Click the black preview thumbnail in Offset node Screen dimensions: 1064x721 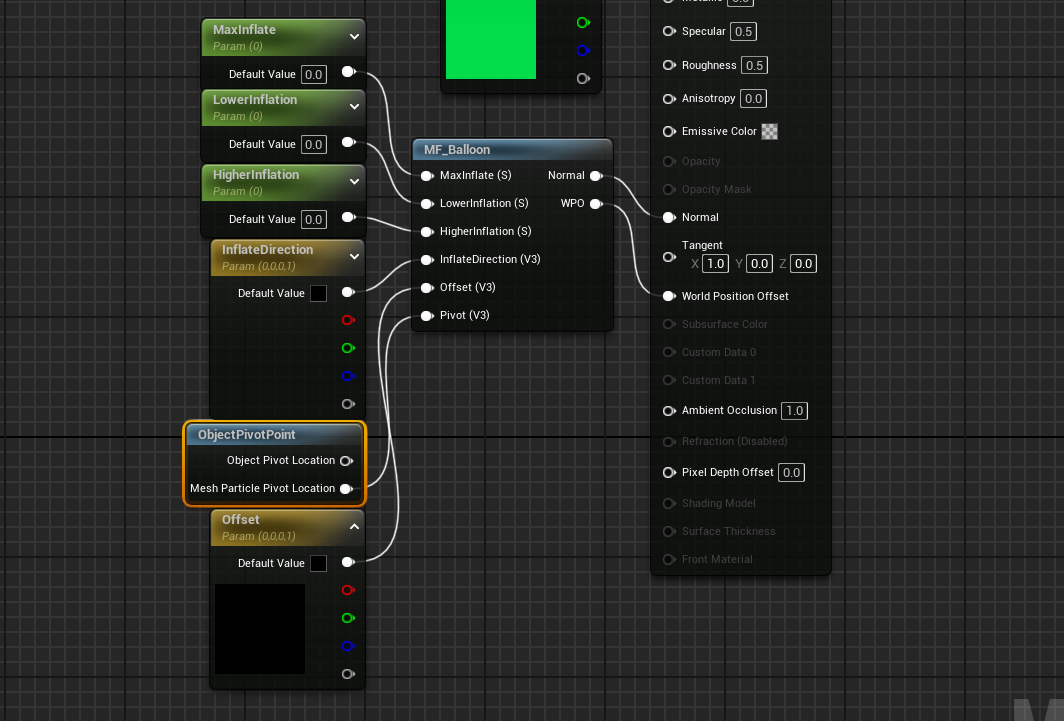pyautogui.click(x=260, y=629)
